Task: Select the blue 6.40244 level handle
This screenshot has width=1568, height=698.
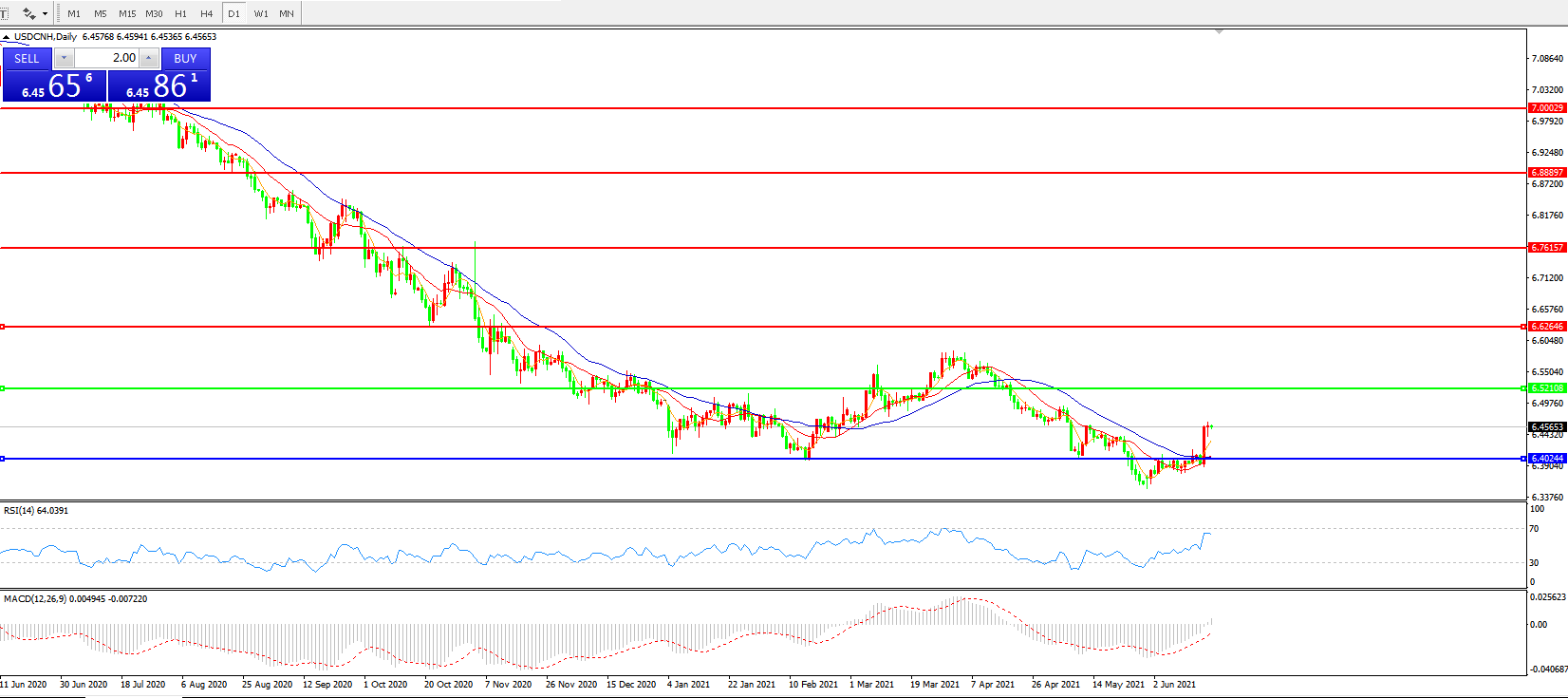Action: pos(3,459)
